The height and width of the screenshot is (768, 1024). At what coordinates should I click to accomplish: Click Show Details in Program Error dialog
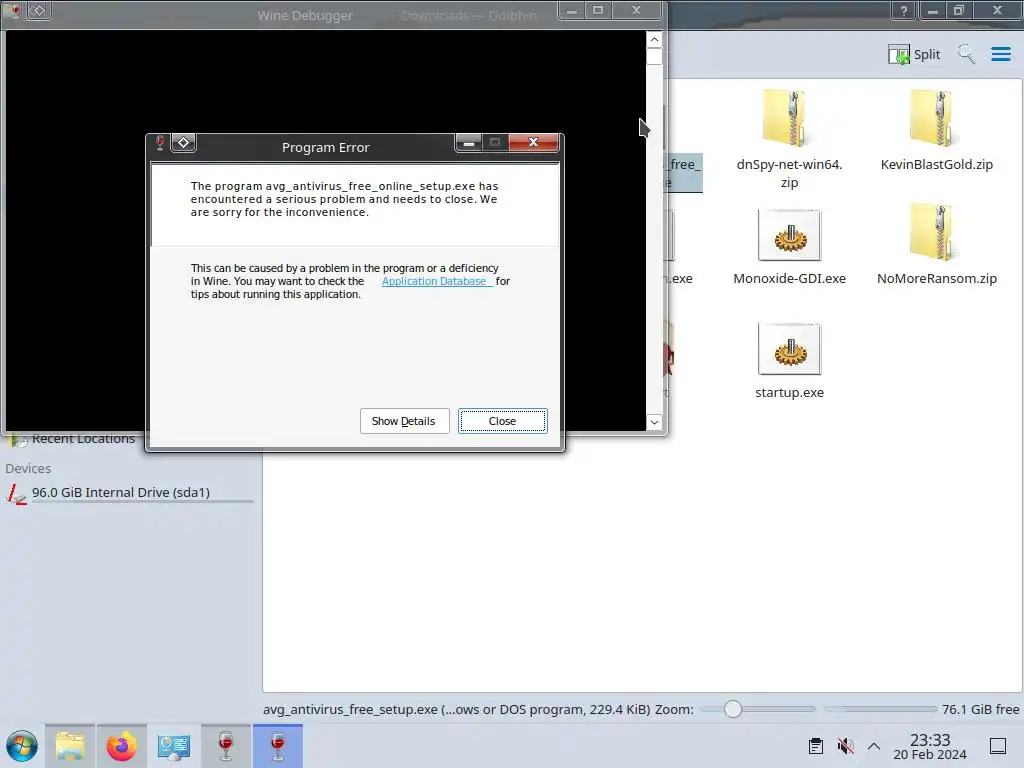[404, 421]
